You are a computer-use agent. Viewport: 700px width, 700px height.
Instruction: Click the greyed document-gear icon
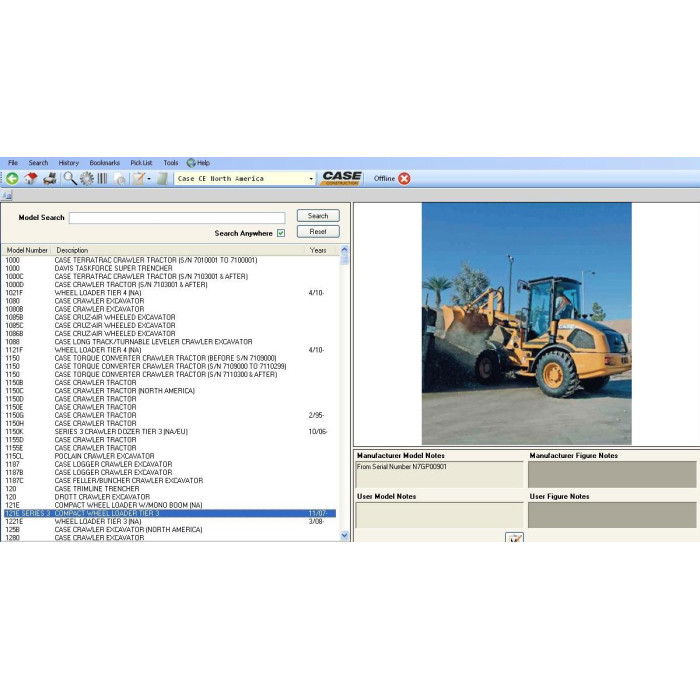pyautogui.click(x=120, y=179)
